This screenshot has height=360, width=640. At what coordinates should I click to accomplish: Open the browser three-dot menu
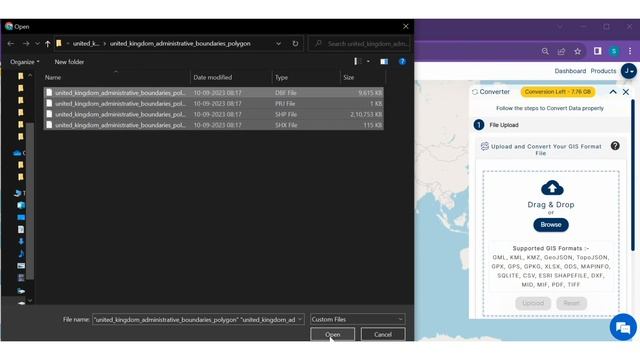(x=630, y=51)
